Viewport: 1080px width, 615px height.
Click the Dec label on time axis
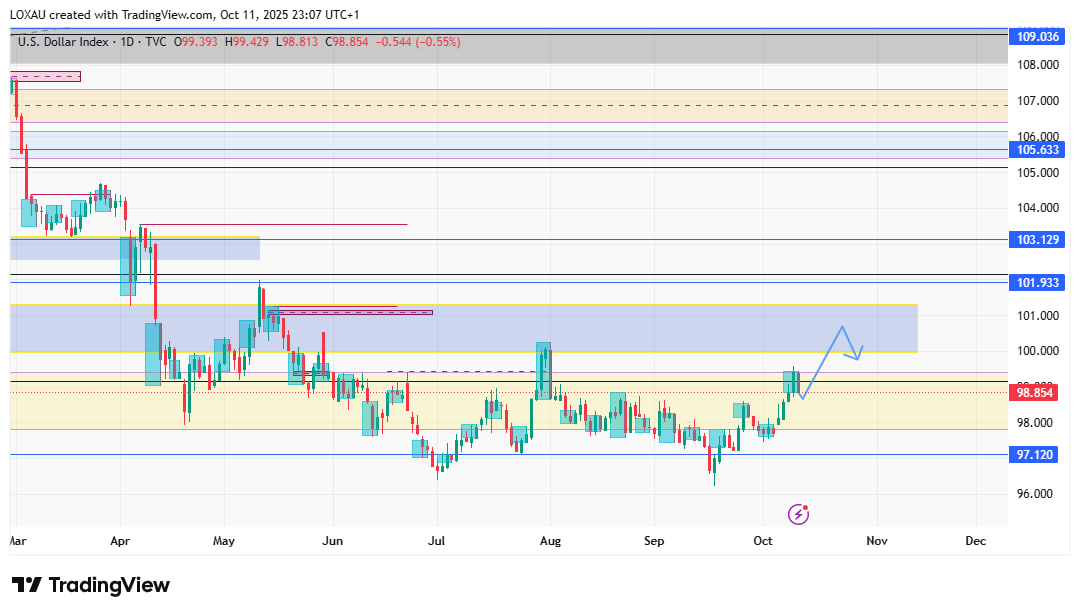point(976,541)
